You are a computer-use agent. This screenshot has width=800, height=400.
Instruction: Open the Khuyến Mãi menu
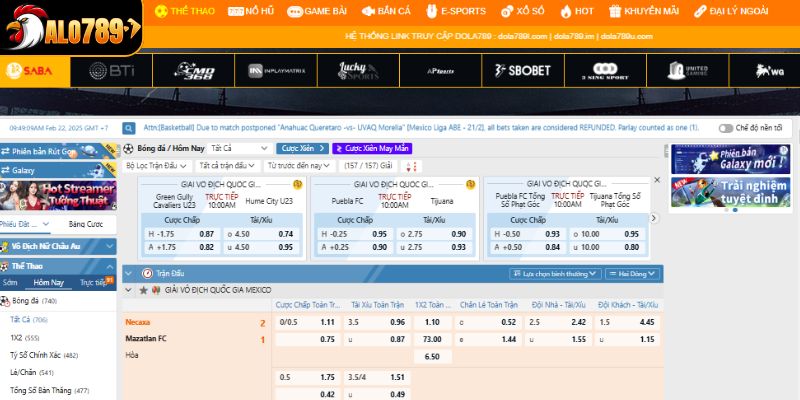pos(644,11)
